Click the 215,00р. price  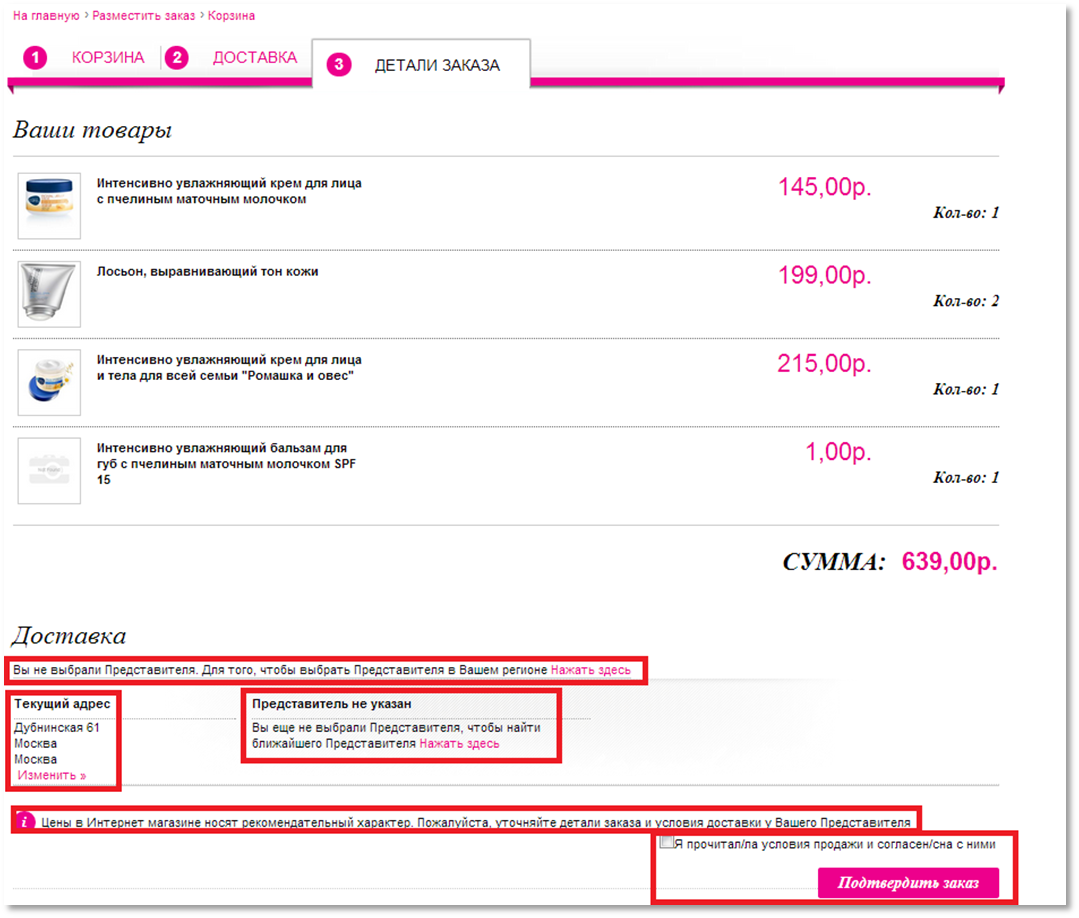[x=824, y=363]
